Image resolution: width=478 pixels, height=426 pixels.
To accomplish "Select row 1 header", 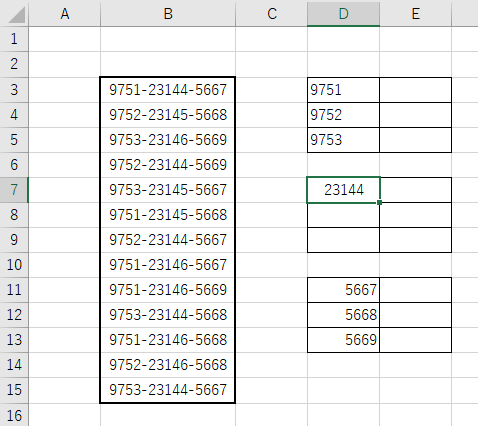I will tap(14, 39).
